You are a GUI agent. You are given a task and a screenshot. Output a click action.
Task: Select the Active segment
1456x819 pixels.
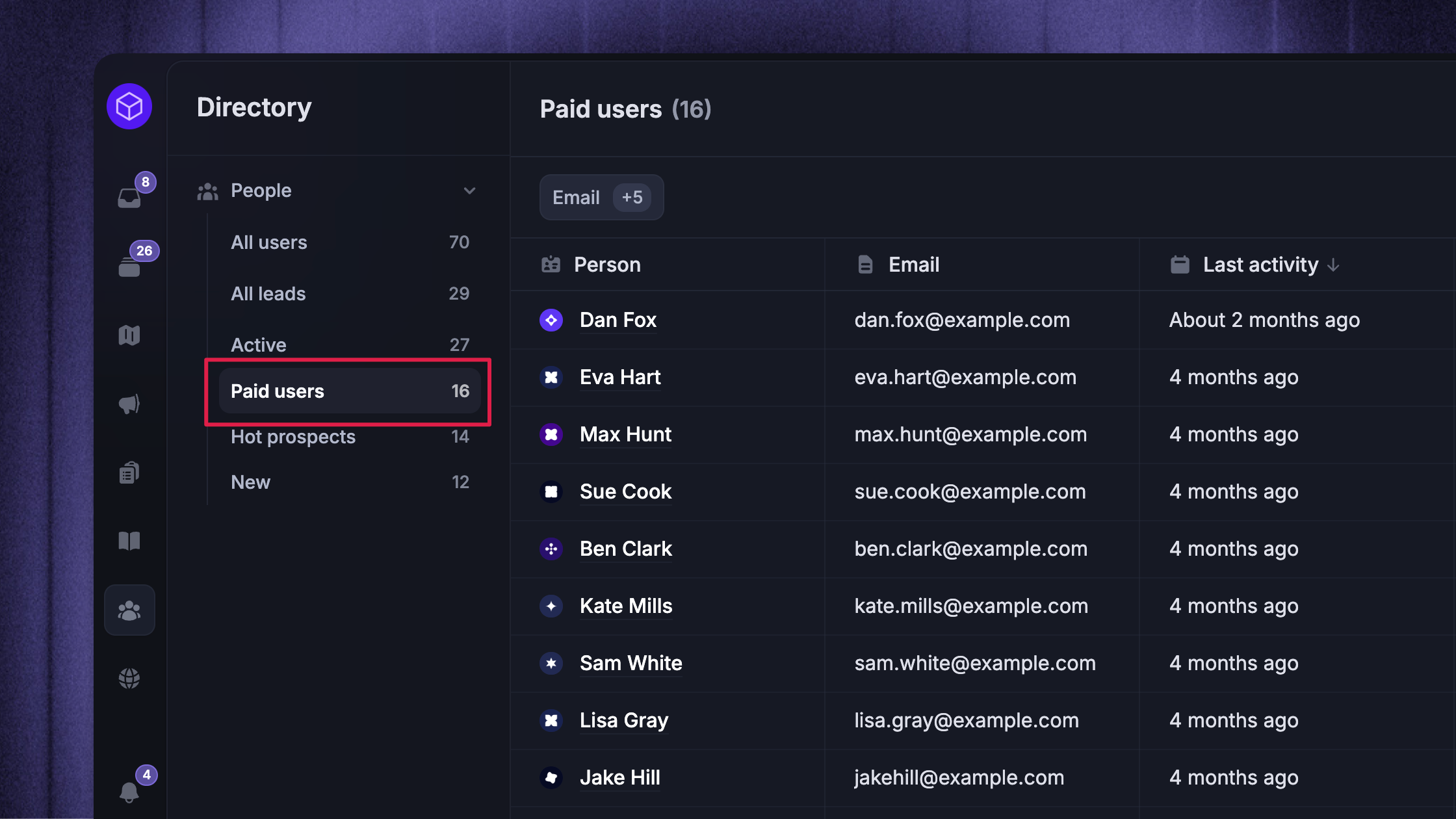350,344
